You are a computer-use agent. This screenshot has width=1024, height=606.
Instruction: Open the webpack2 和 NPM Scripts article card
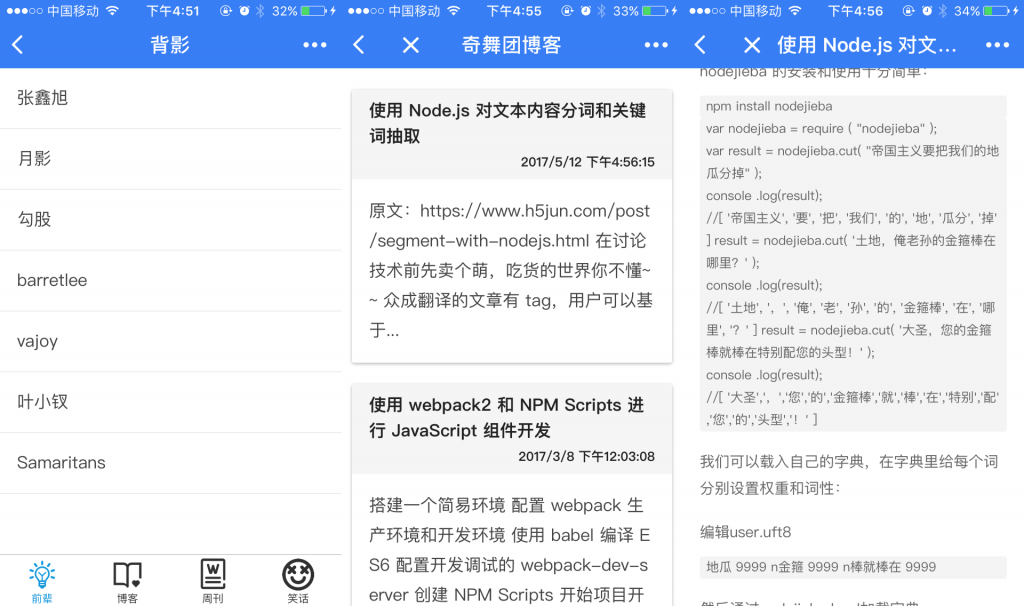[511, 418]
